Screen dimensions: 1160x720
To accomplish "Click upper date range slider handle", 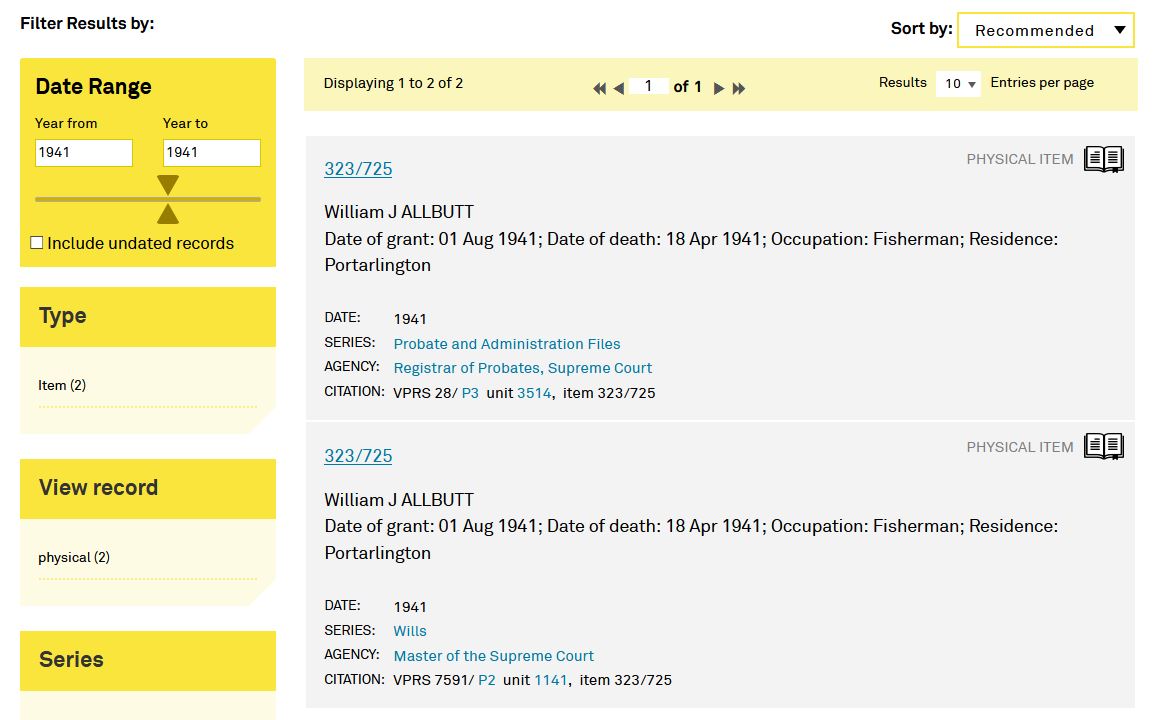I will click(x=168, y=185).
